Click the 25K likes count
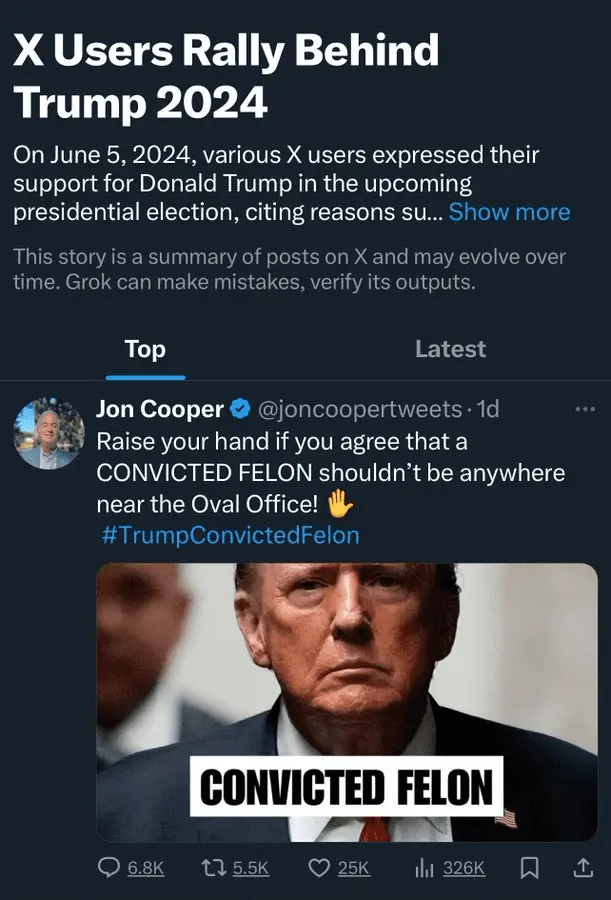 353,868
